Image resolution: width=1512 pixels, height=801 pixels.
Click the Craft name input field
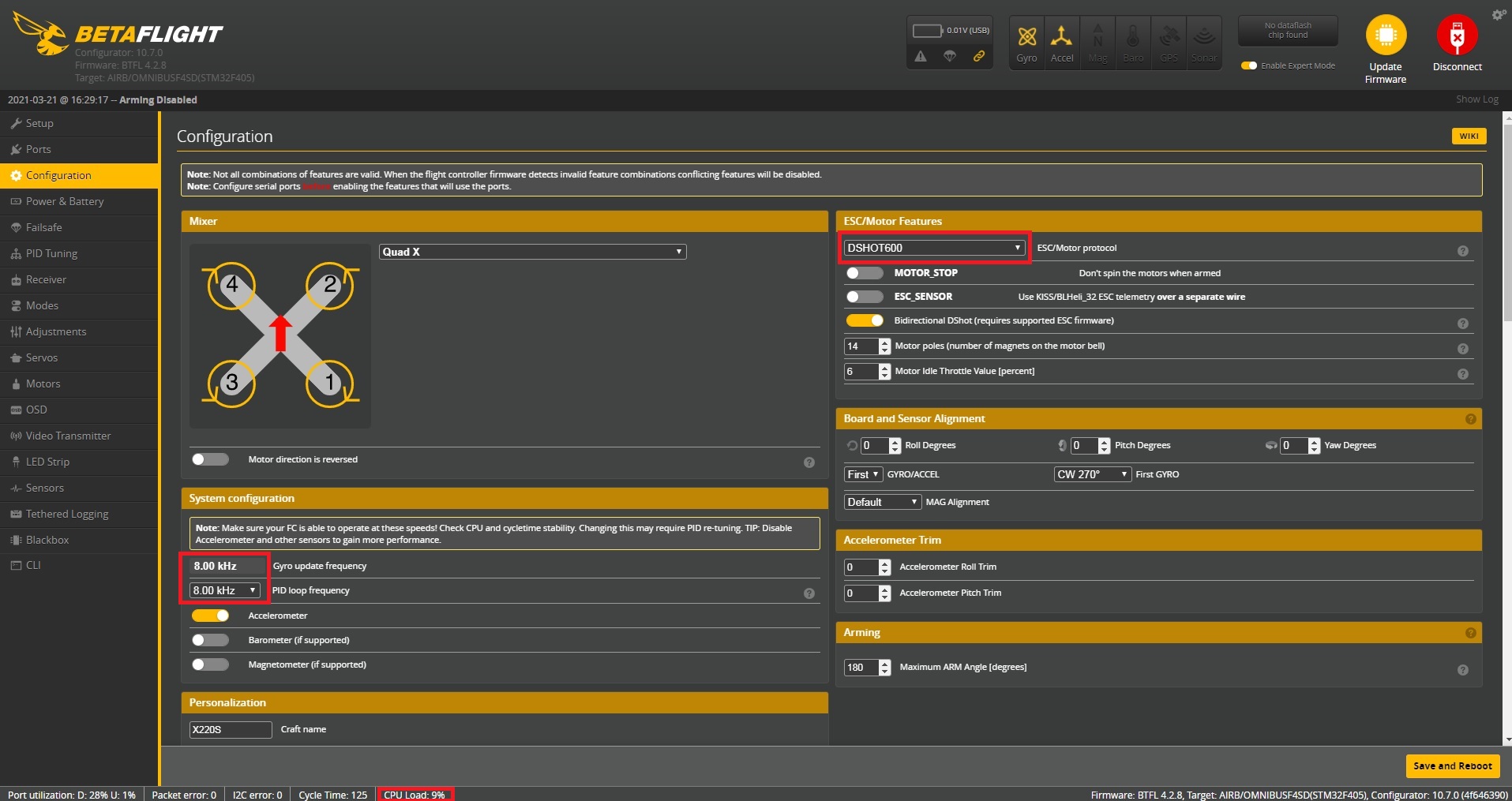coord(231,729)
